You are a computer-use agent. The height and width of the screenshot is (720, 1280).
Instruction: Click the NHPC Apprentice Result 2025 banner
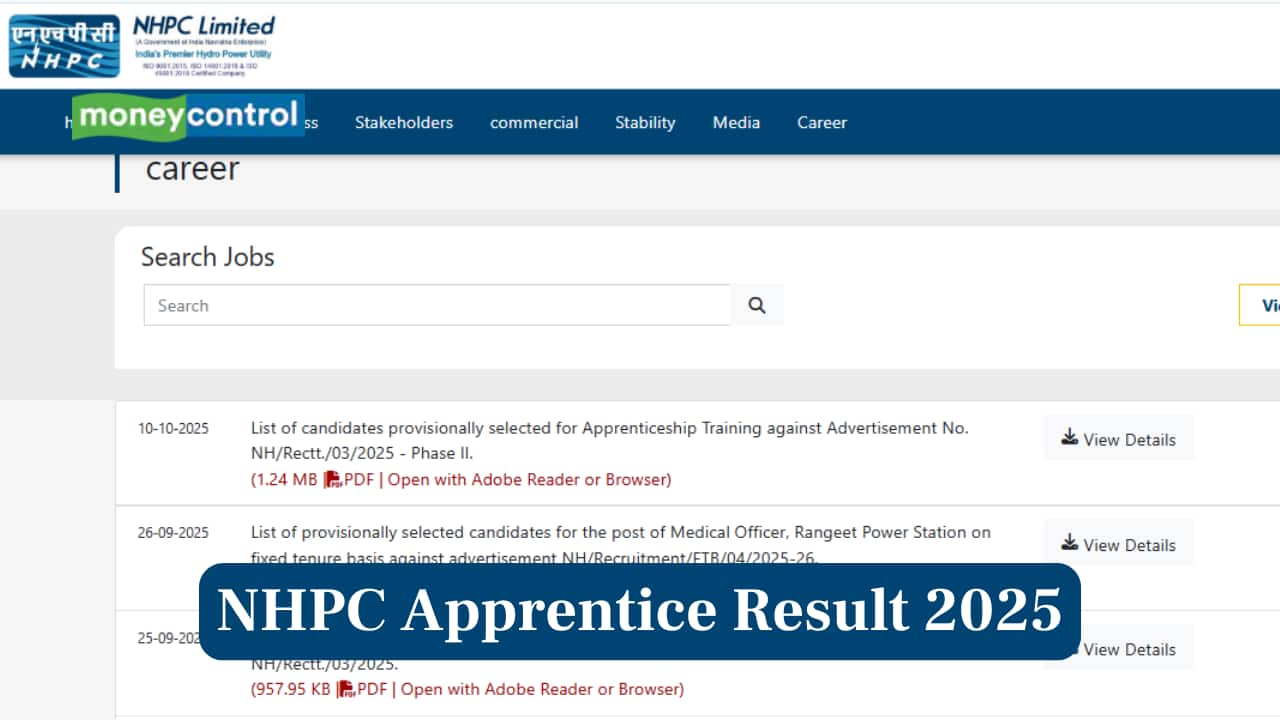[639, 611]
